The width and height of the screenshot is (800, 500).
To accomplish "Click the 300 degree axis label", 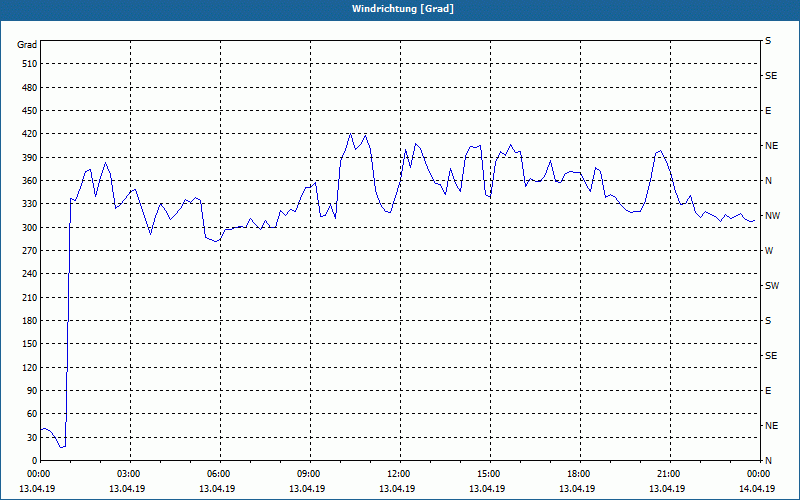I will pyautogui.click(x=30, y=227).
